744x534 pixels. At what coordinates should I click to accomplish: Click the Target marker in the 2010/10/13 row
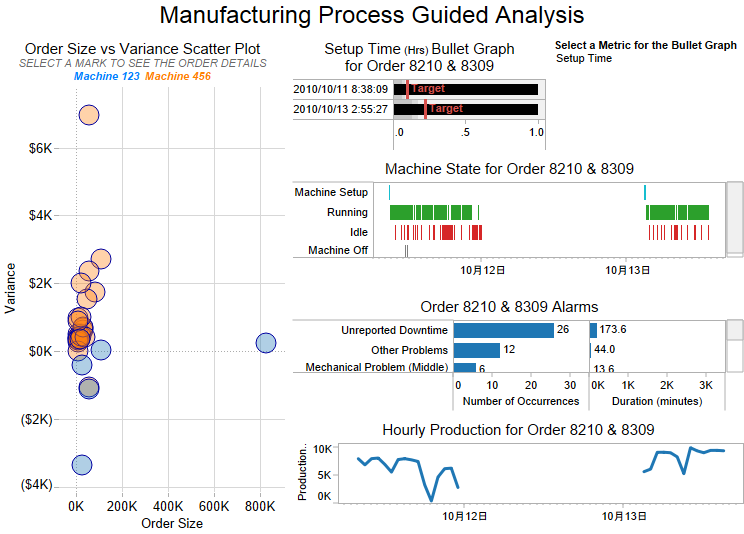(425, 108)
